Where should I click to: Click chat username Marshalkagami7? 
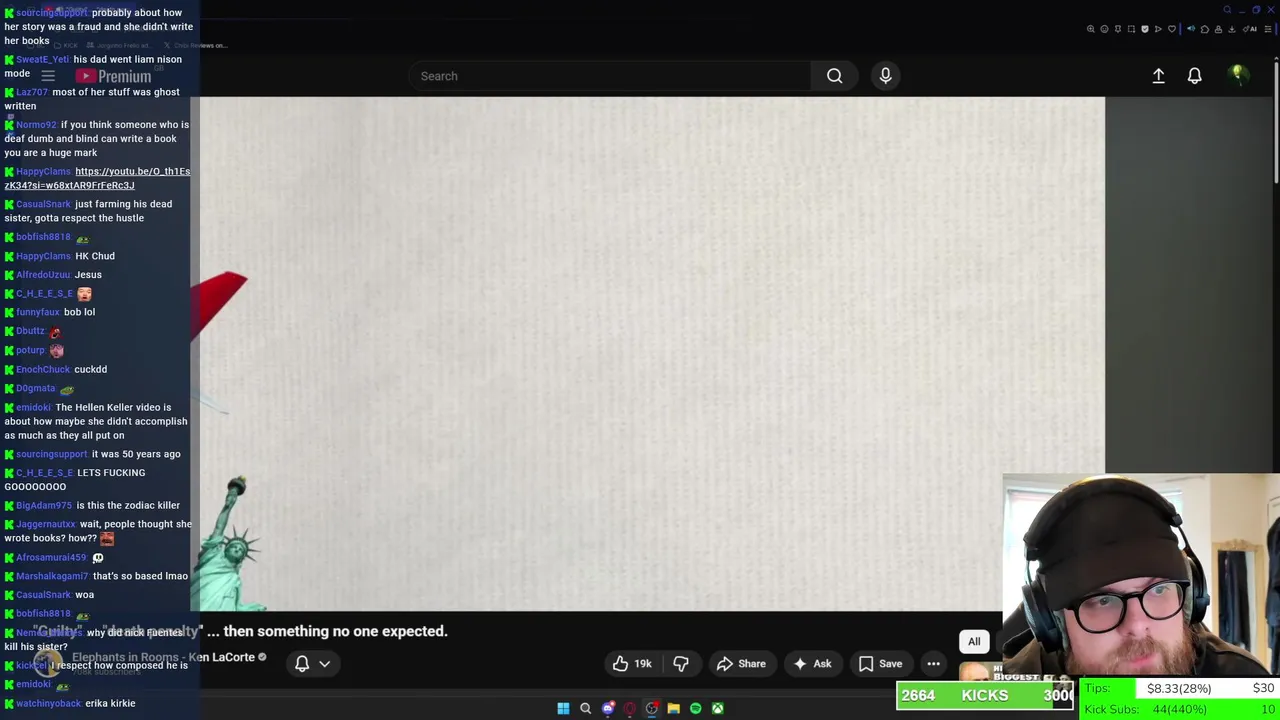(53, 576)
